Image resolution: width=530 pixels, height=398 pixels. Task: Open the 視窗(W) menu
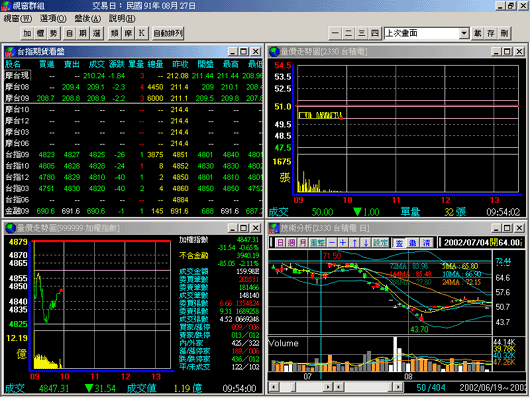tap(18, 18)
